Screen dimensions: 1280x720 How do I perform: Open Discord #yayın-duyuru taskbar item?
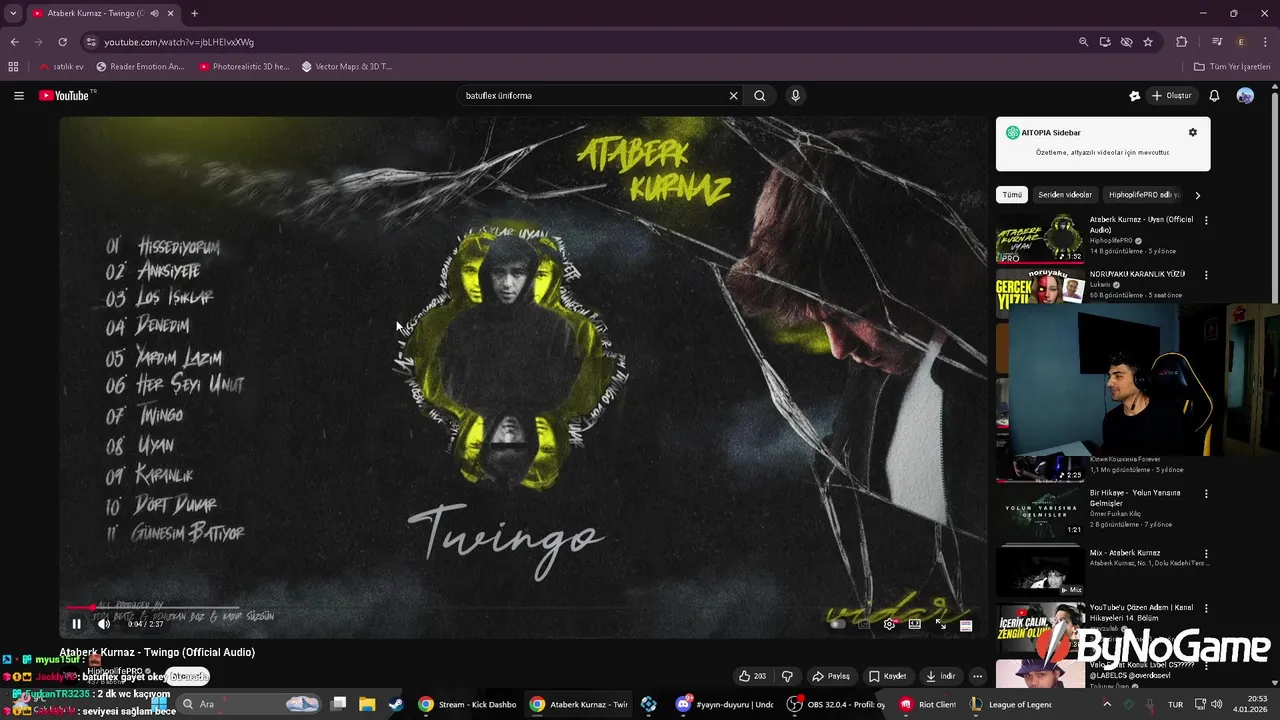tap(725, 704)
